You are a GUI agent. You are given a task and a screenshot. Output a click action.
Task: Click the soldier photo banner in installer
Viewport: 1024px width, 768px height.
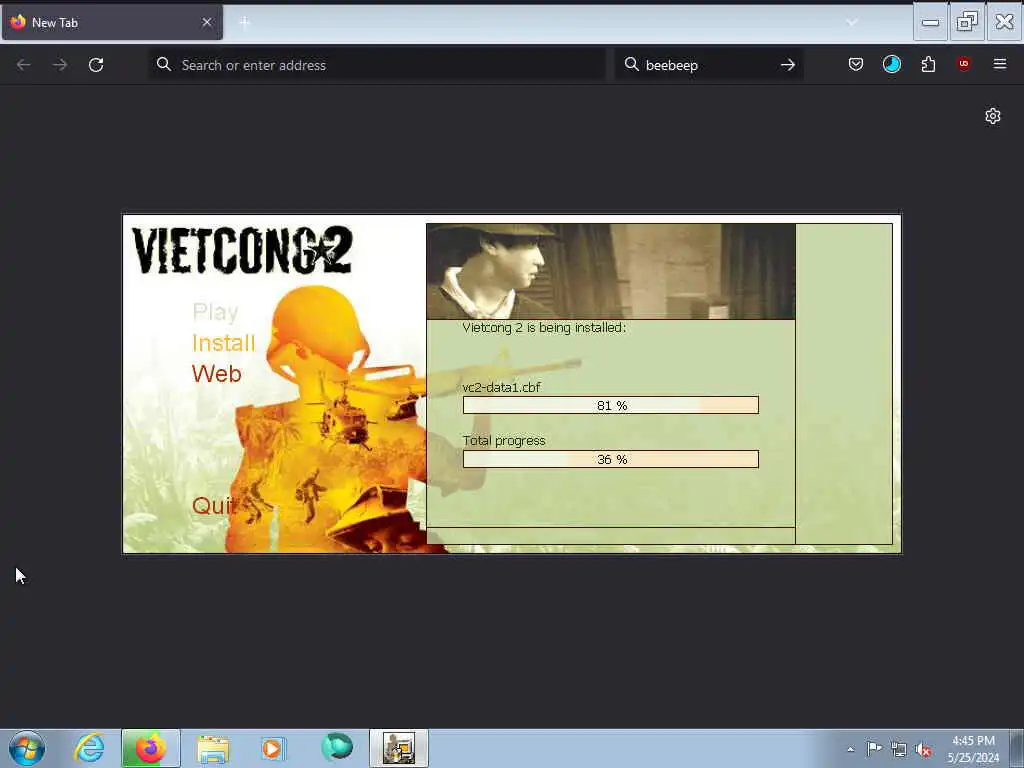(x=611, y=272)
